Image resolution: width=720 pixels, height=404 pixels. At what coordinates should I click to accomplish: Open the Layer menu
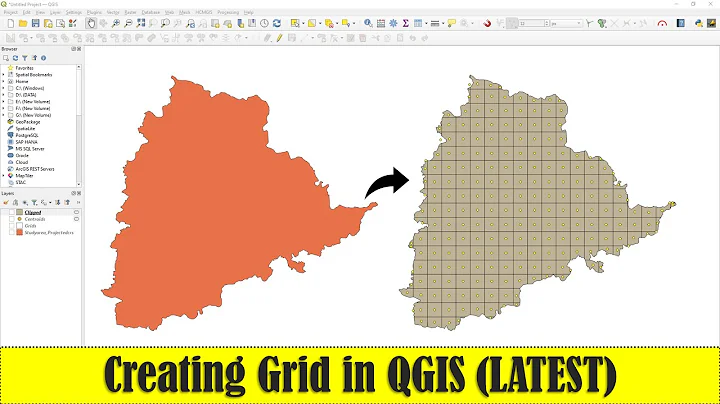pyautogui.click(x=55, y=12)
